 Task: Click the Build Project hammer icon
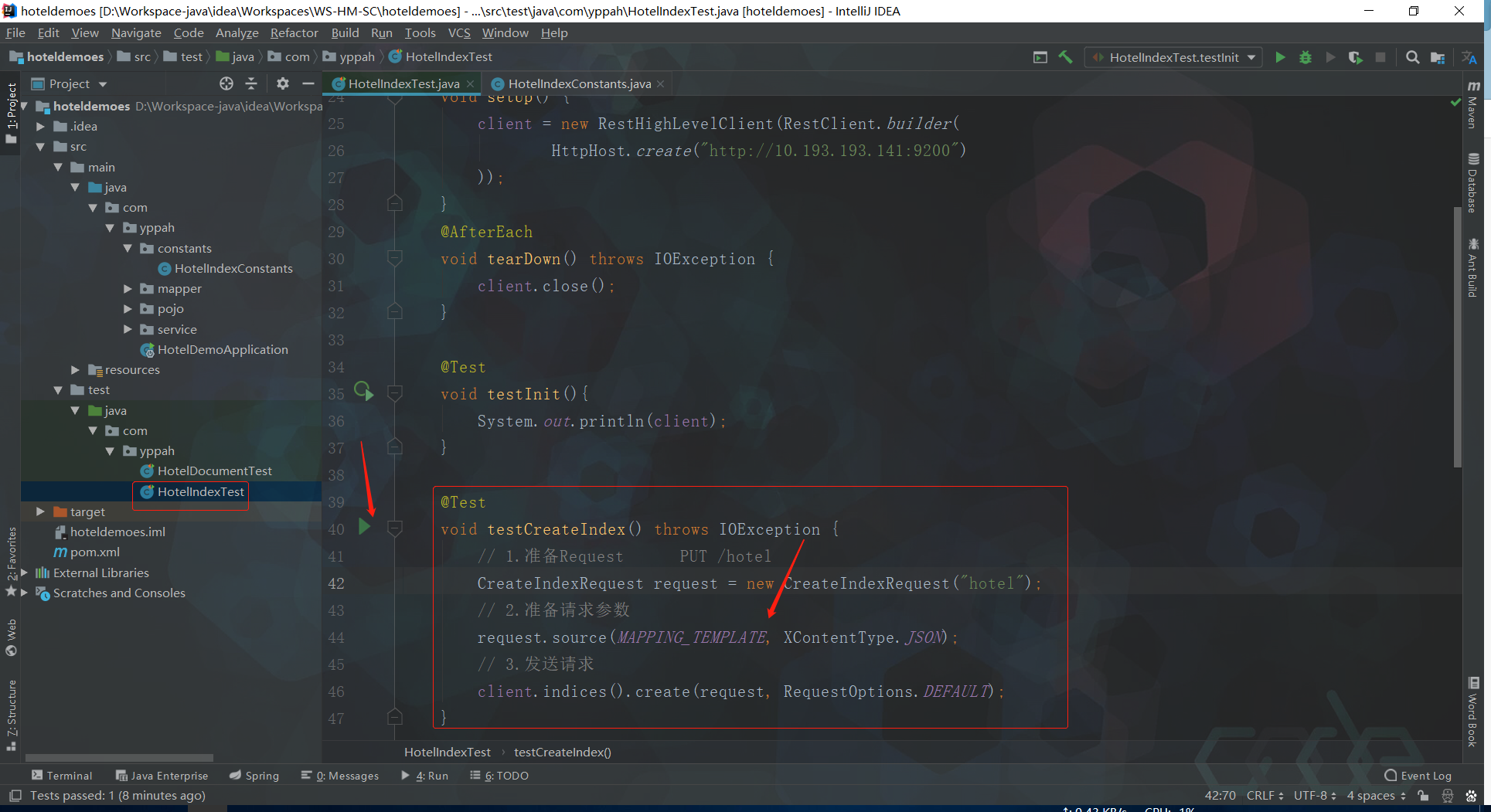1066,57
